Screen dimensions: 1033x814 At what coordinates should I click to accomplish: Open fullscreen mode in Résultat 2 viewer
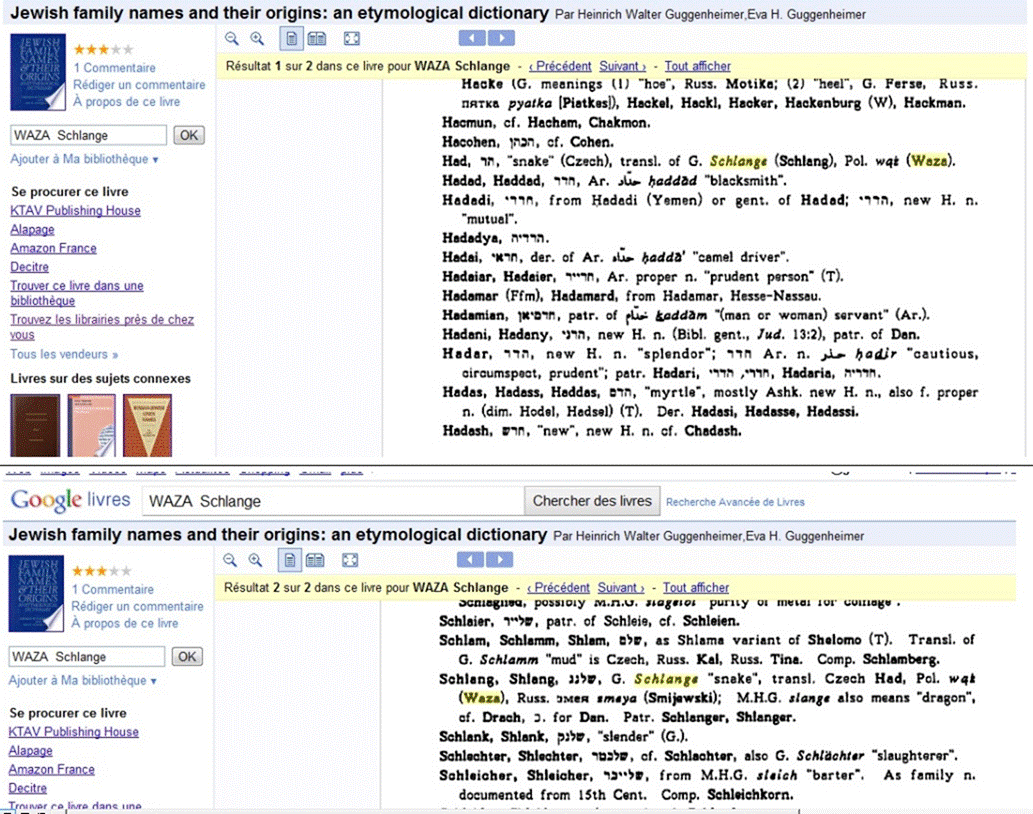(x=350, y=560)
